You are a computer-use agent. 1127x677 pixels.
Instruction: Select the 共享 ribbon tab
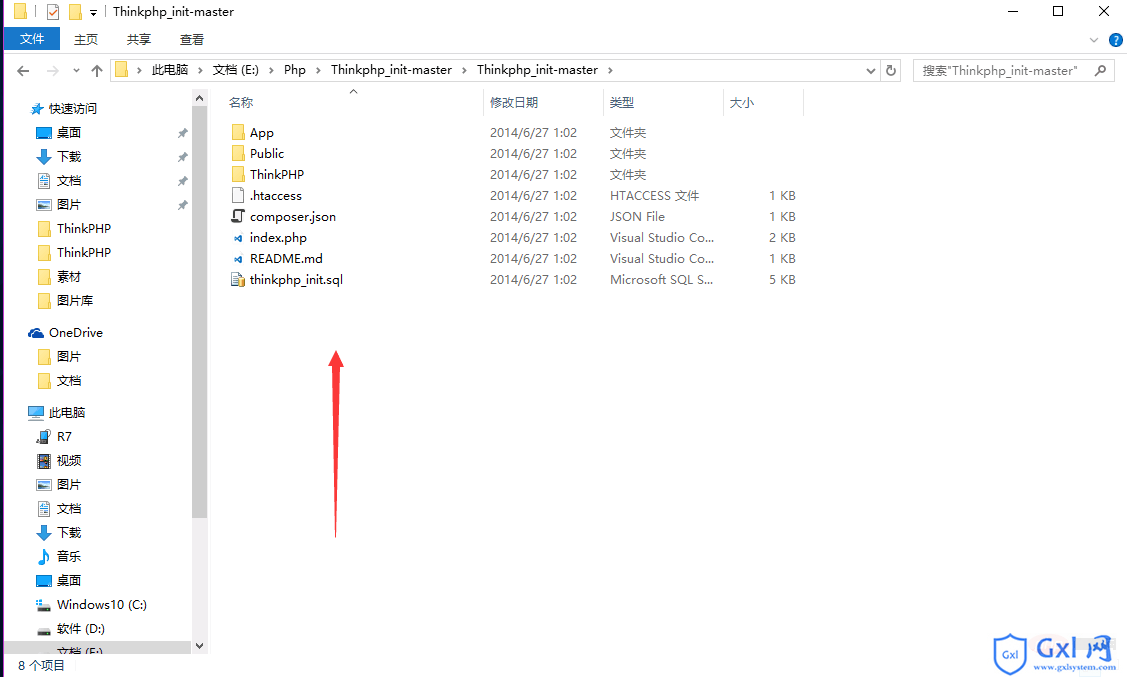[139, 40]
